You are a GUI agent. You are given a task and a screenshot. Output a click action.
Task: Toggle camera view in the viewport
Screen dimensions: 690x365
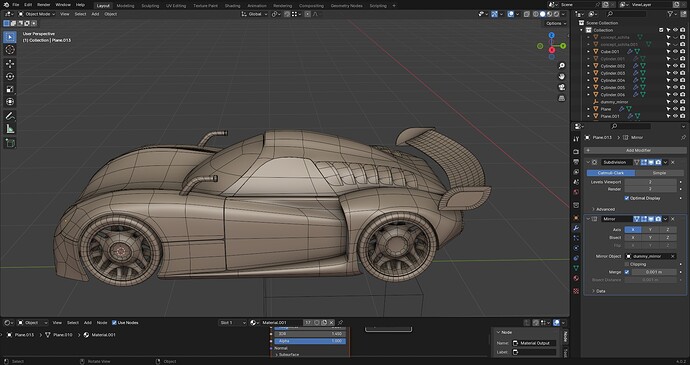pyautogui.click(x=562, y=87)
